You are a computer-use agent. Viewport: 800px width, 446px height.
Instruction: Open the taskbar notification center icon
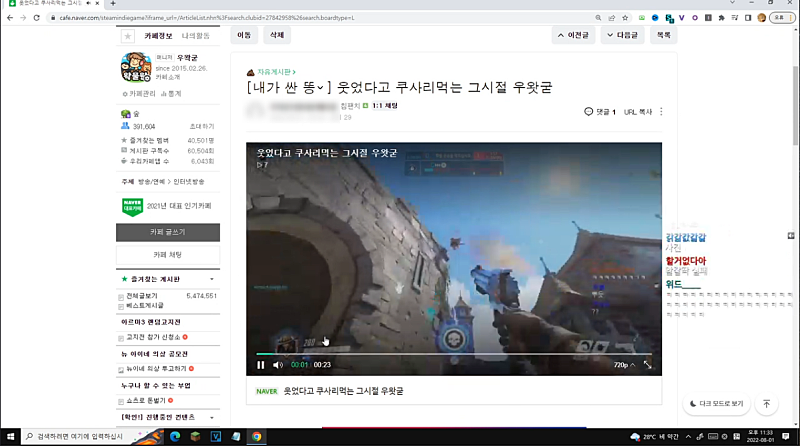(x=786, y=436)
